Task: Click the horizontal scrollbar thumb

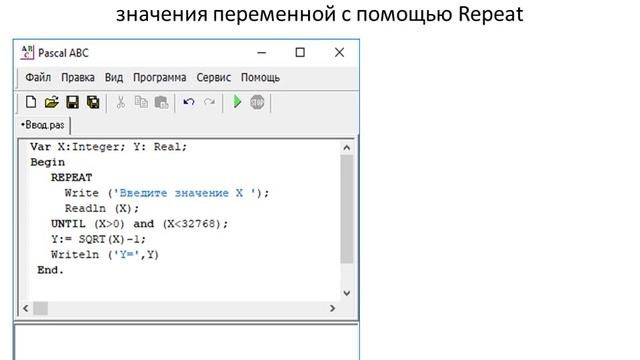Action: click(40, 308)
